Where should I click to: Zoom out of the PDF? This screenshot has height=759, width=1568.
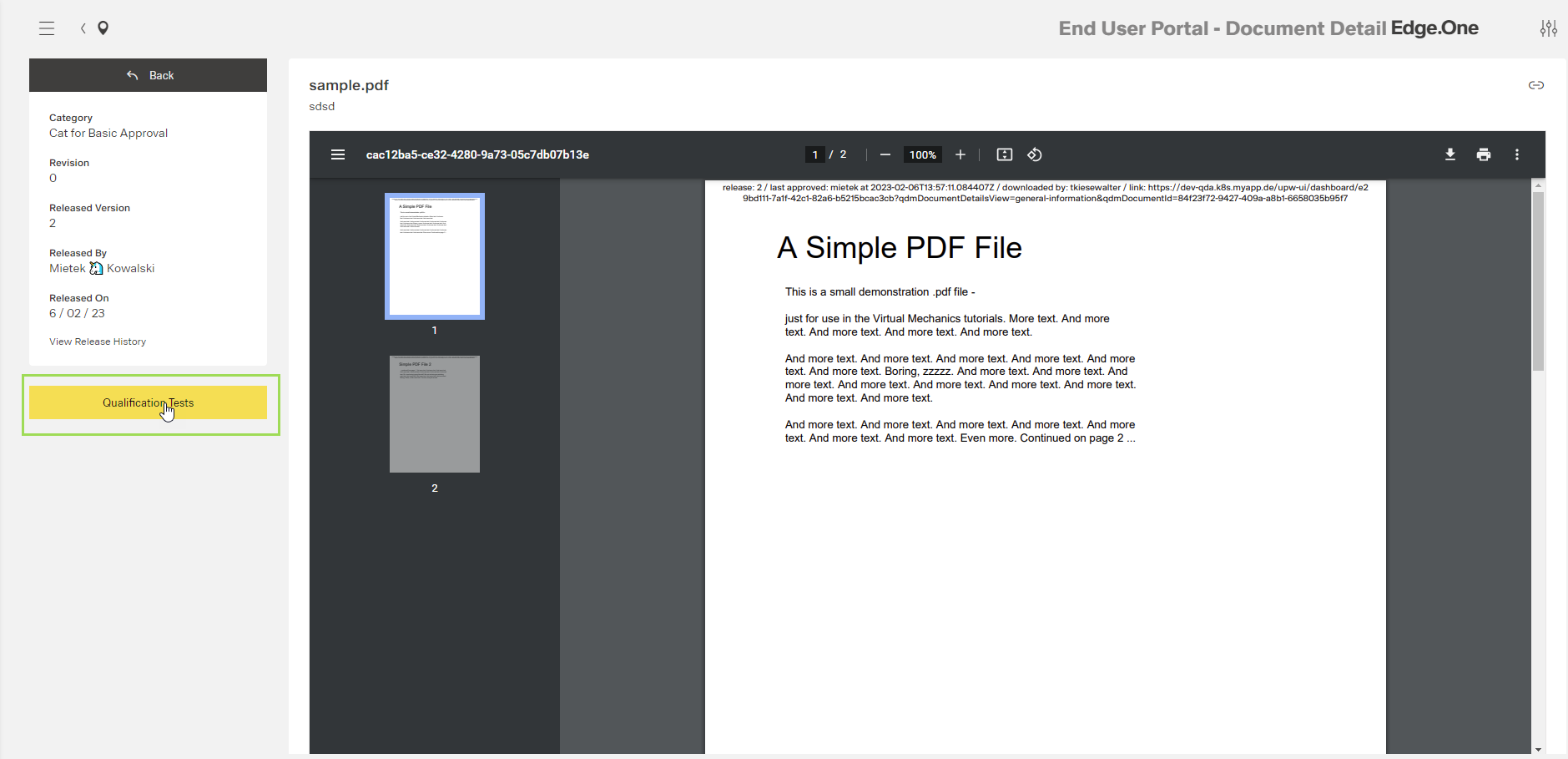click(x=885, y=154)
